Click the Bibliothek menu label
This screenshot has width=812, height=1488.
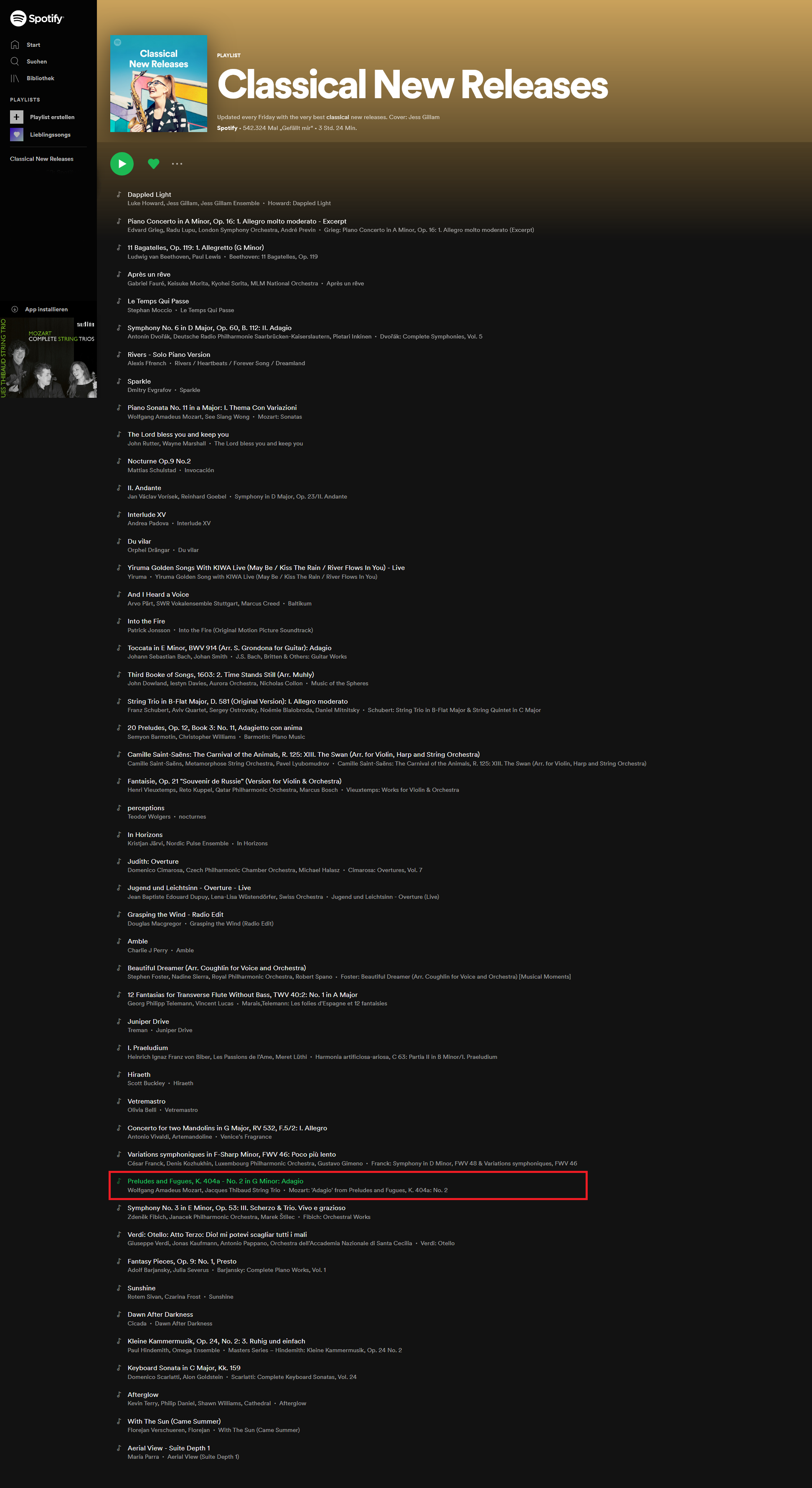coord(41,78)
